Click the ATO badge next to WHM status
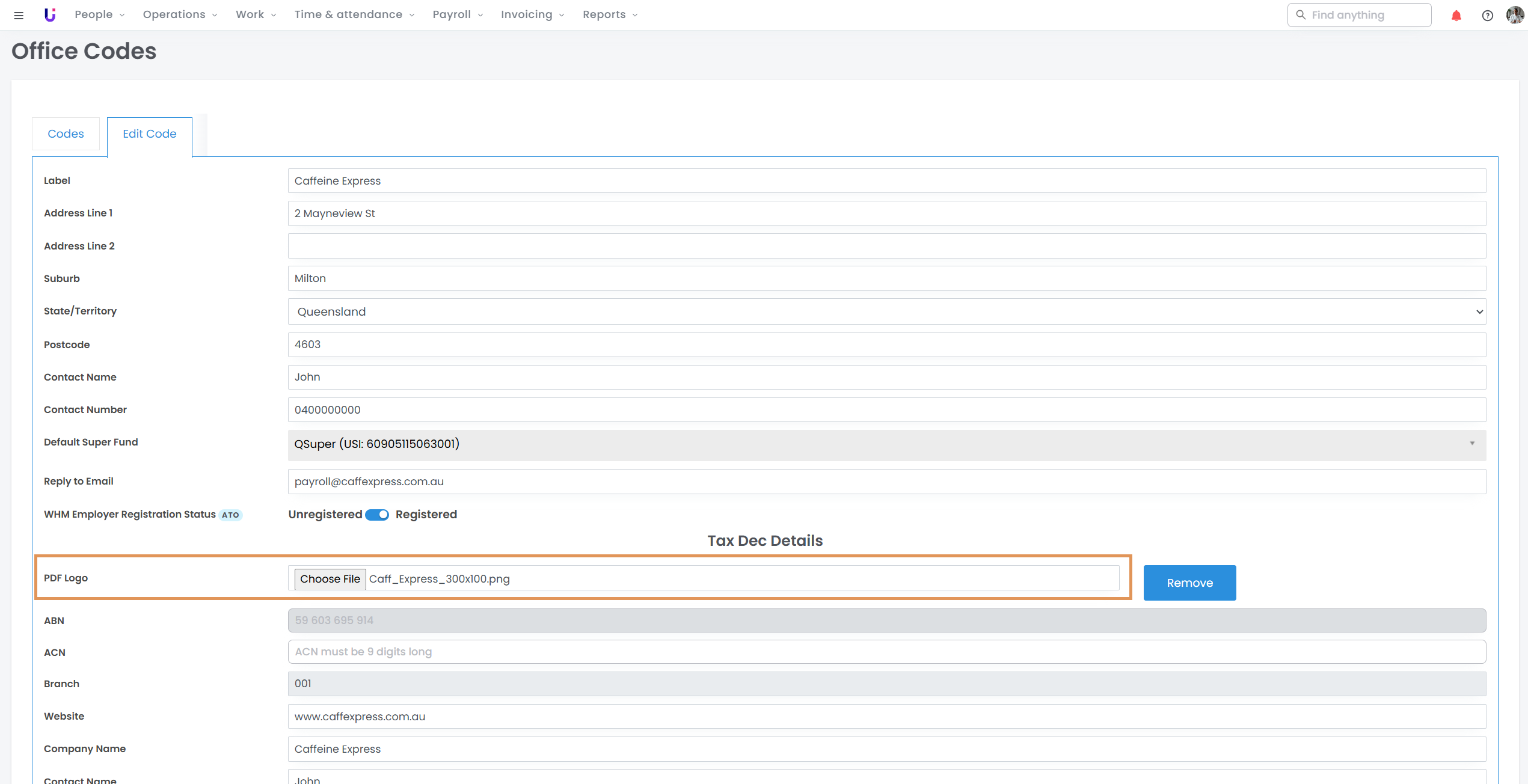This screenshot has width=1528, height=784. pyautogui.click(x=230, y=515)
